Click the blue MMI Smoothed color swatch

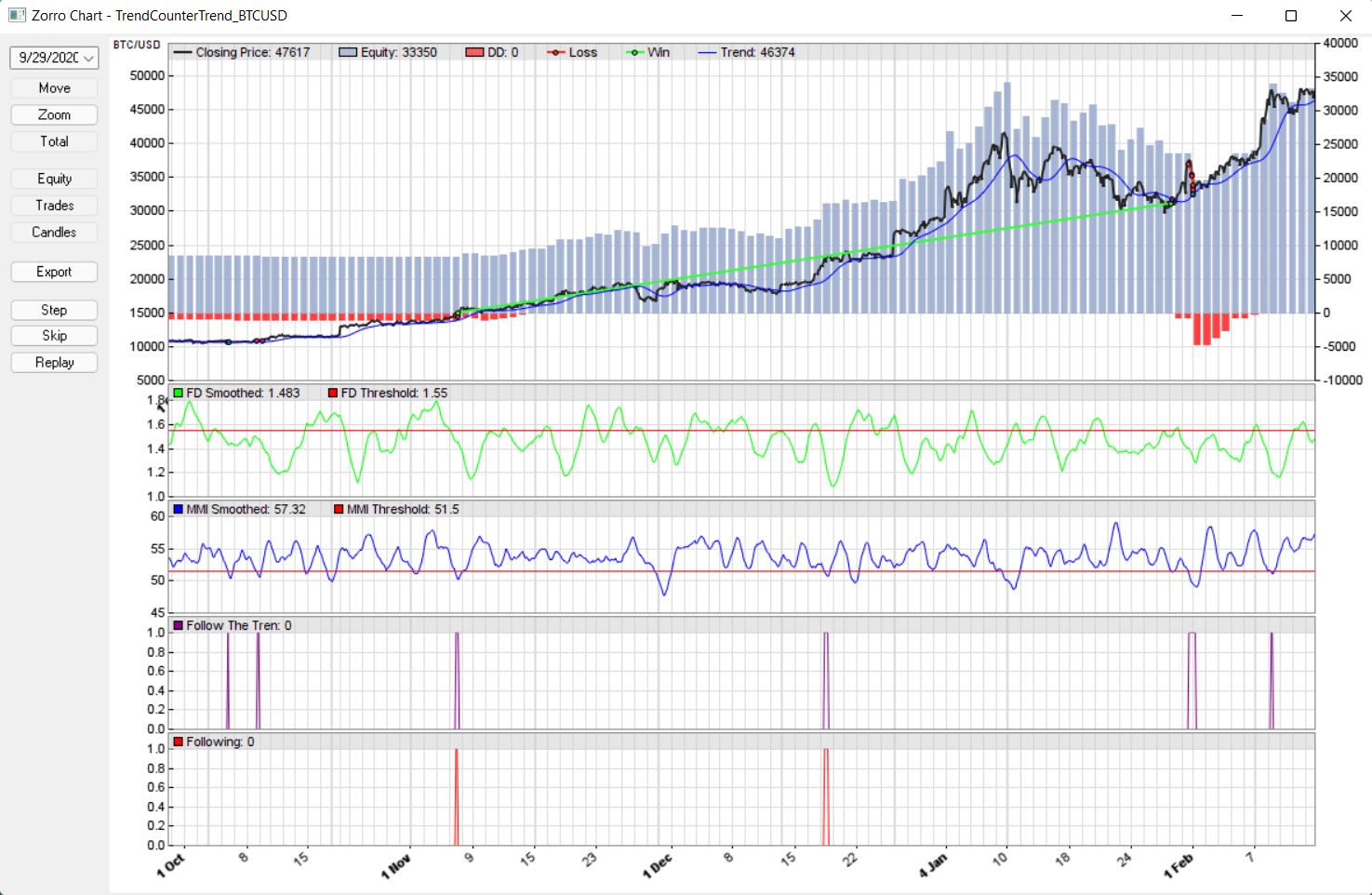(178, 510)
